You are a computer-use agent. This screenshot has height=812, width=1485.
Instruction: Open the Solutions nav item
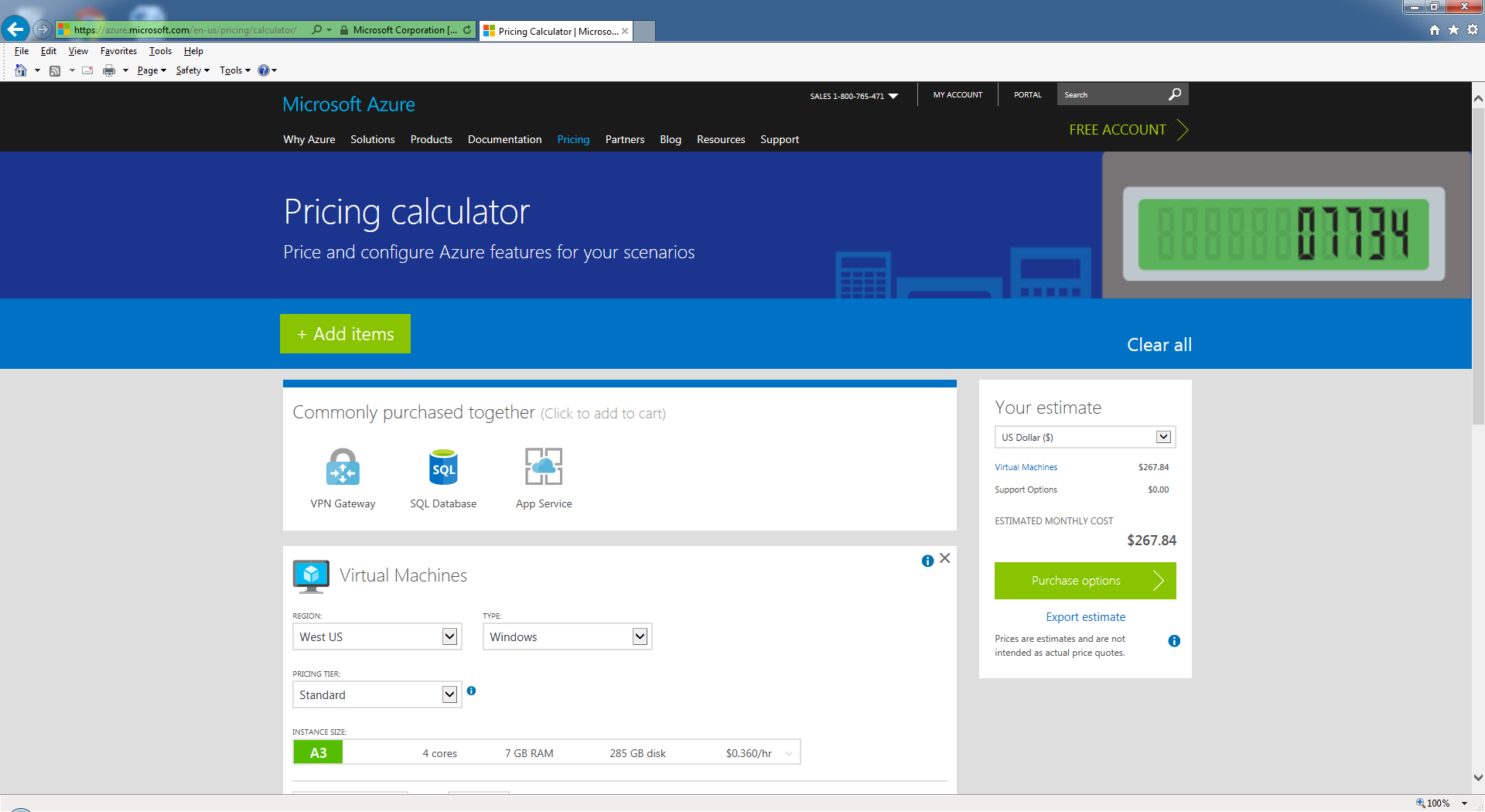[372, 139]
